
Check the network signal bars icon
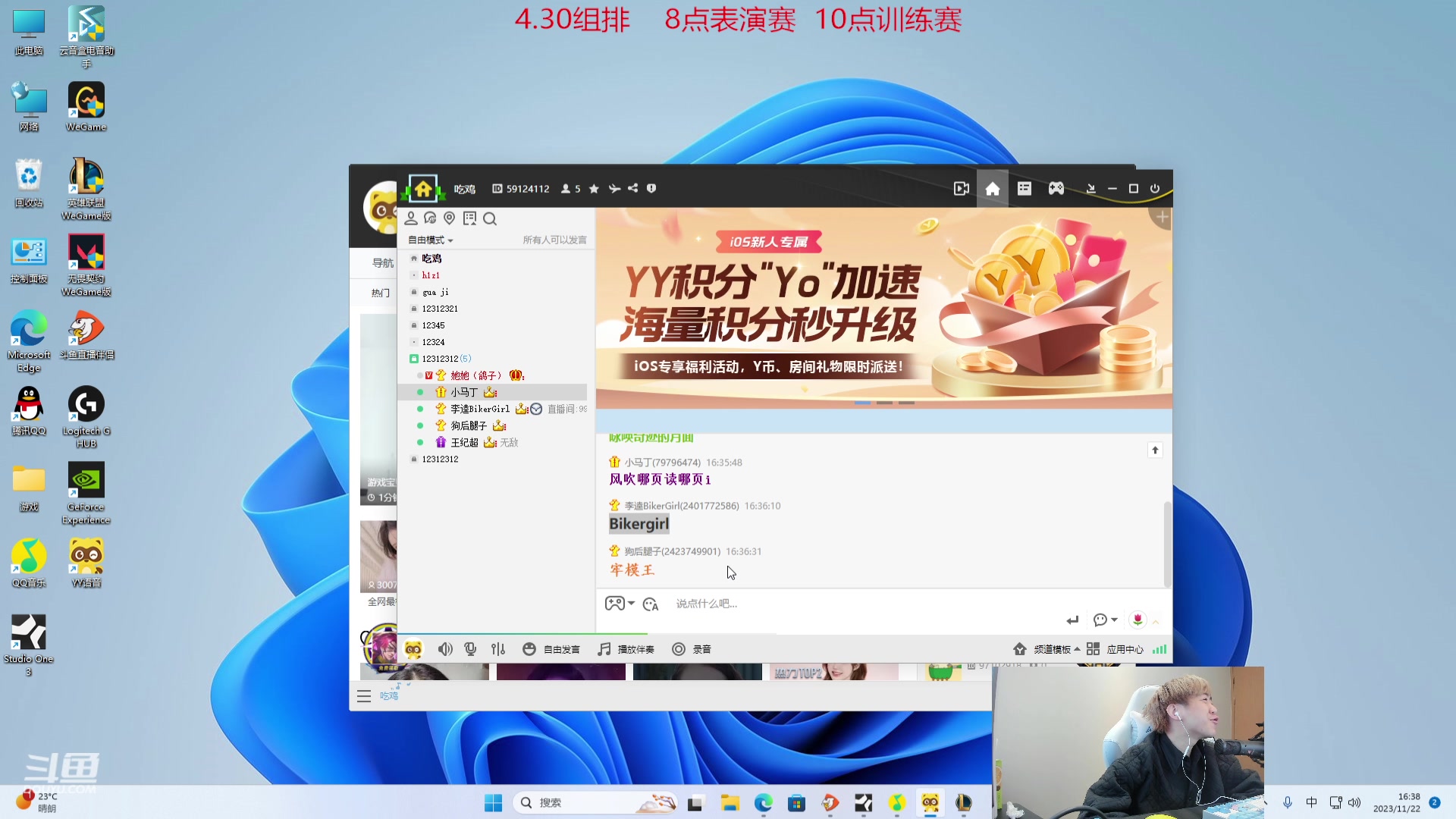(x=1159, y=649)
